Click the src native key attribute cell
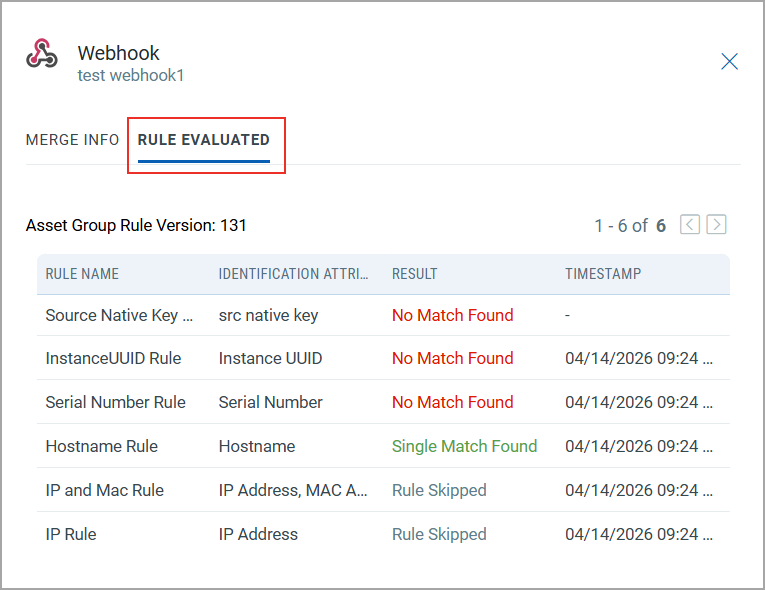The image size is (765, 590). [x=268, y=315]
